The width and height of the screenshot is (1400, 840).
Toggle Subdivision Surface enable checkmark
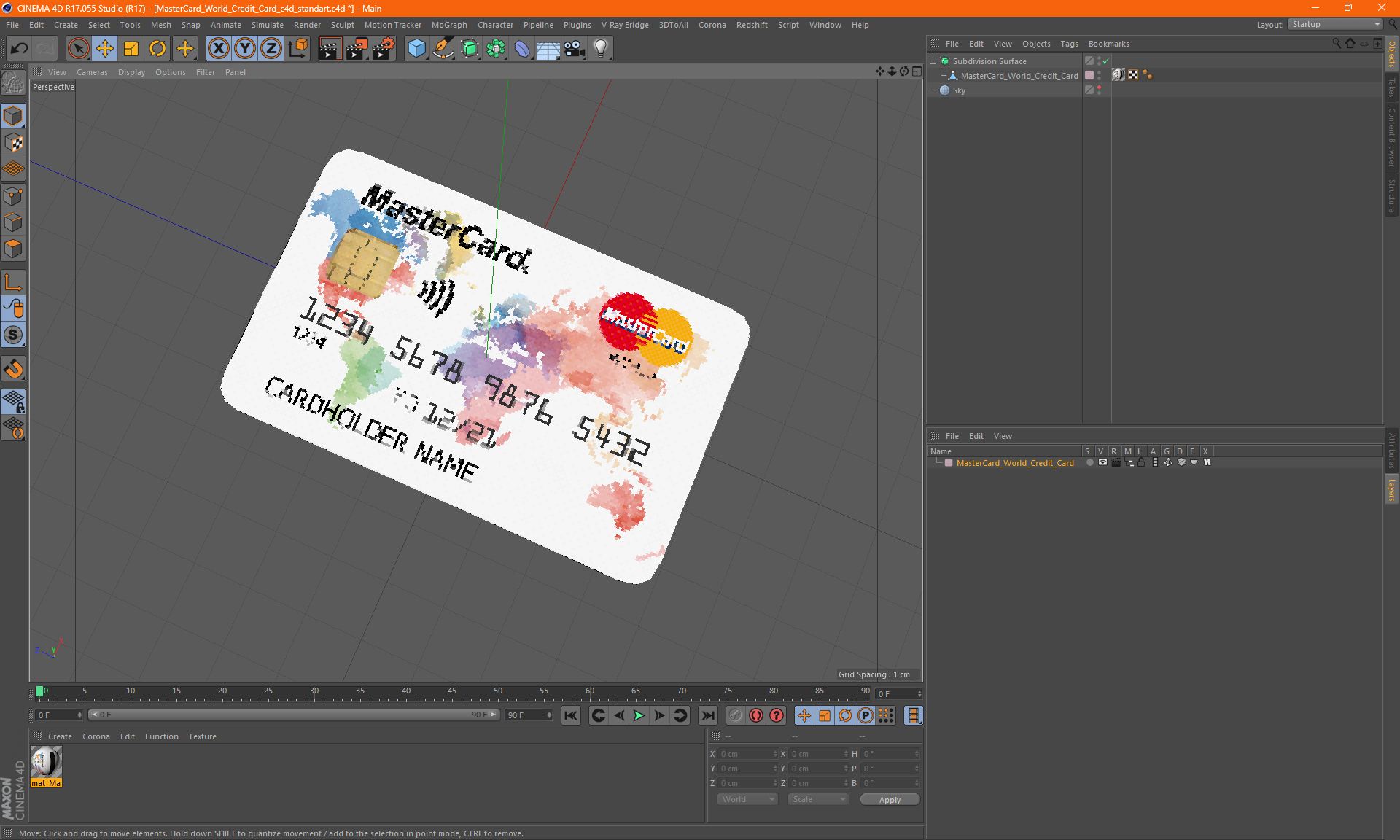point(1106,61)
